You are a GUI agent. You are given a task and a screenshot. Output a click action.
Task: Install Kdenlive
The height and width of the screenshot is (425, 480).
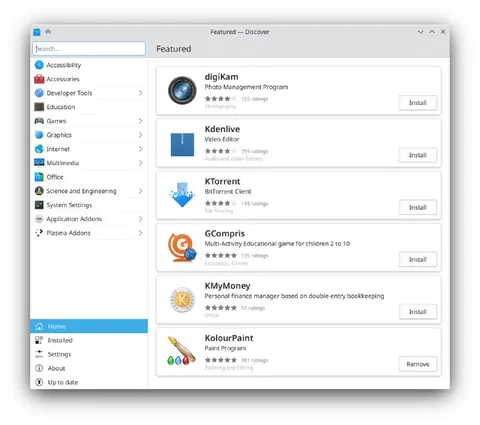click(x=418, y=155)
